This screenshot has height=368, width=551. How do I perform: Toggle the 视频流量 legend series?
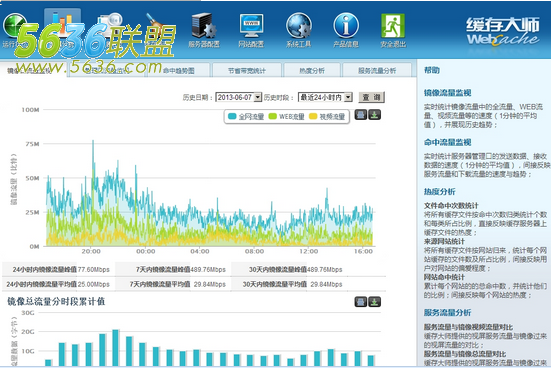(327, 116)
